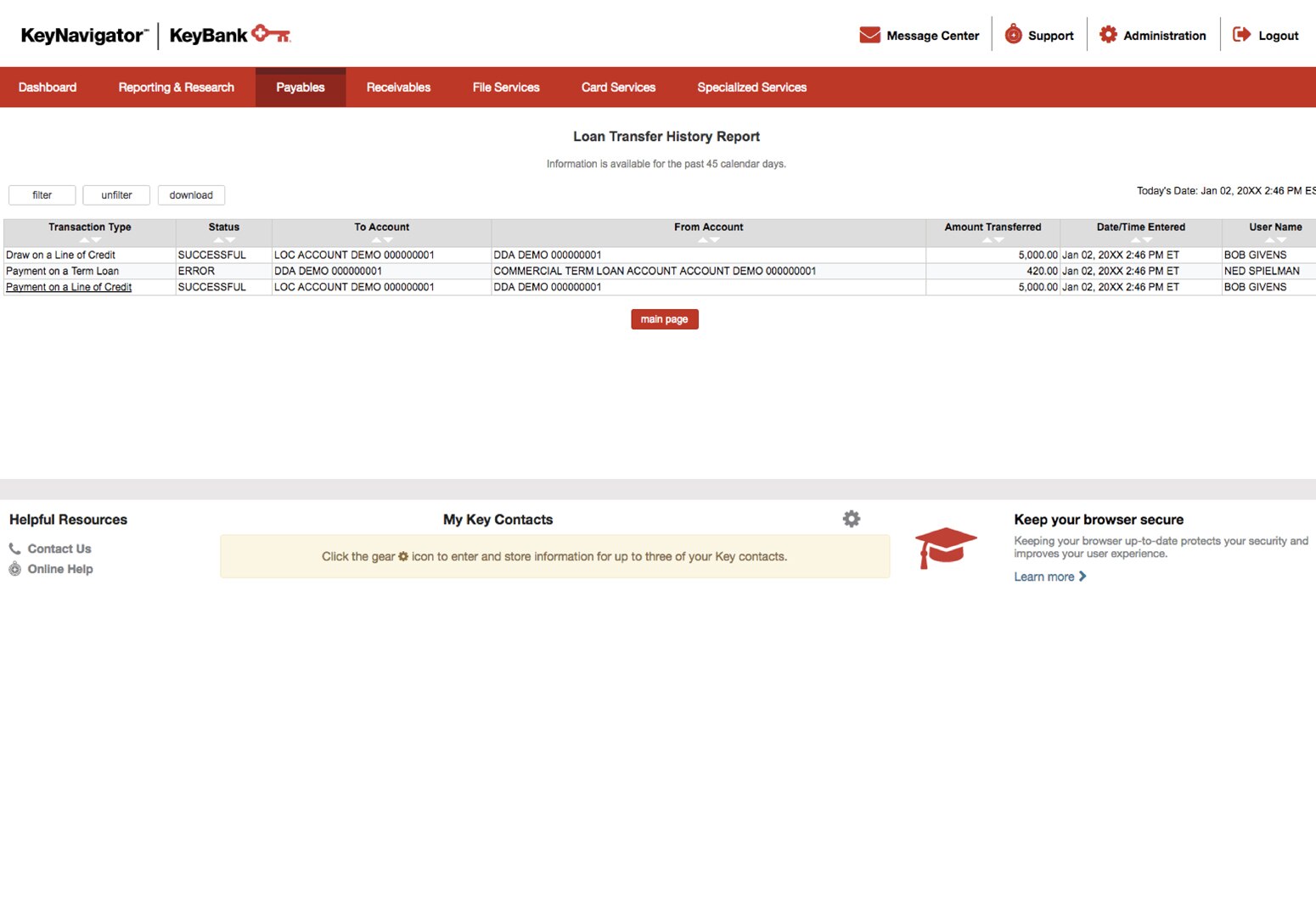
Task: Click the gear icon in My Key Contacts
Action: (x=851, y=518)
